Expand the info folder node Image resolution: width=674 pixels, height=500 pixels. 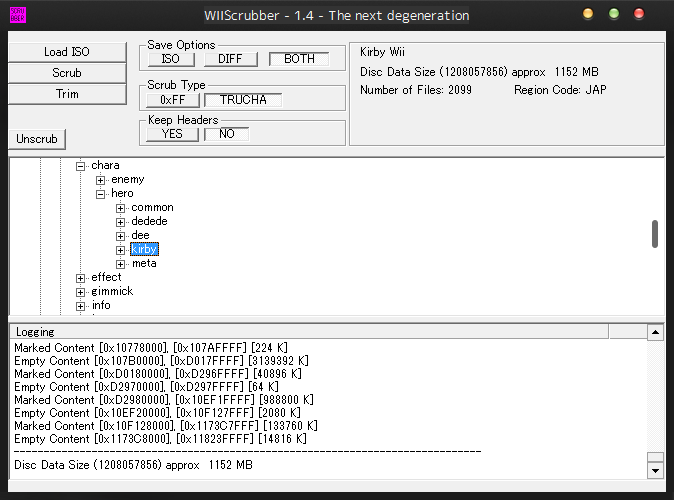click(x=80, y=306)
